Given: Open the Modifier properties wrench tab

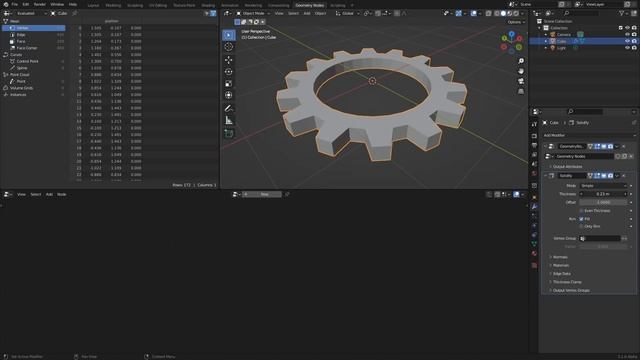Looking at the screenshot, I should coord(534,207).
